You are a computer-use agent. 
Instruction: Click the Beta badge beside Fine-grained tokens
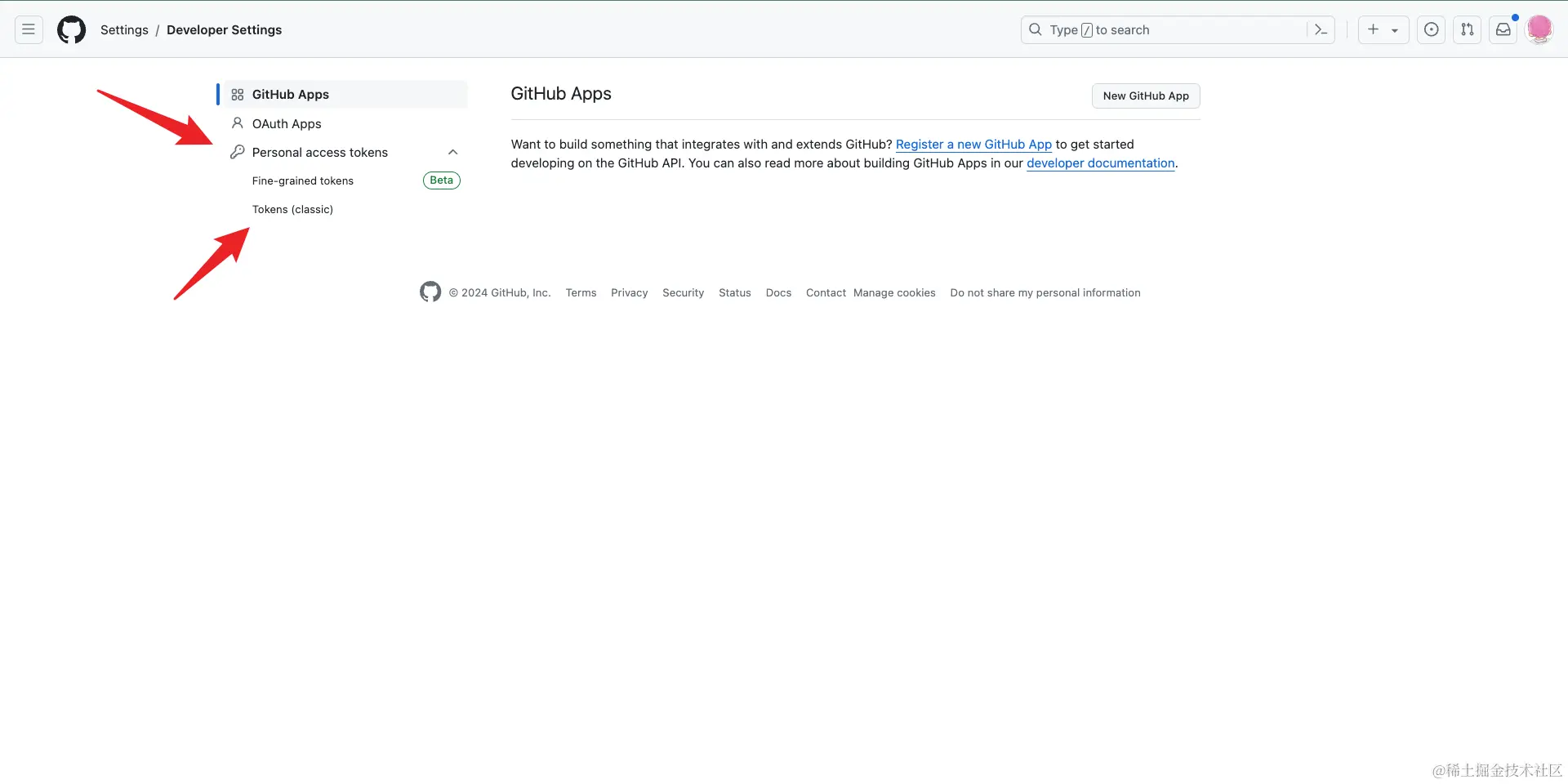[x=442, y=180]
